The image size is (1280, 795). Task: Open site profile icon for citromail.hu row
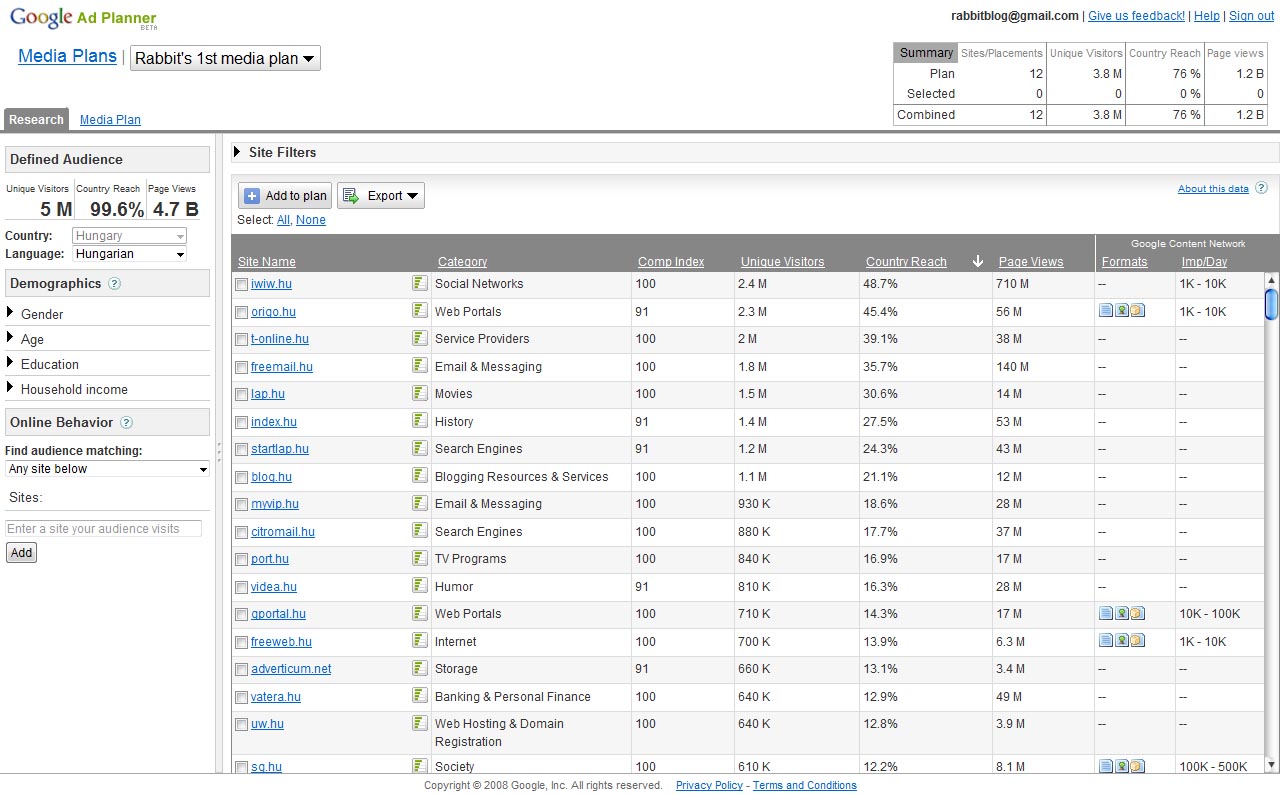420,530
